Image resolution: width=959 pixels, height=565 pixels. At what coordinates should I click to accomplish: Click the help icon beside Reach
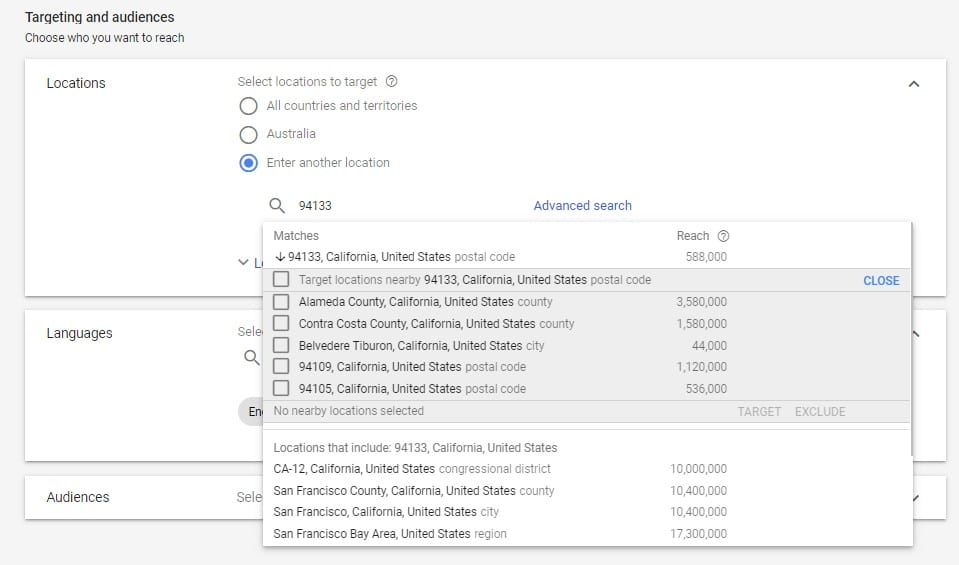[x=723, y=236]
